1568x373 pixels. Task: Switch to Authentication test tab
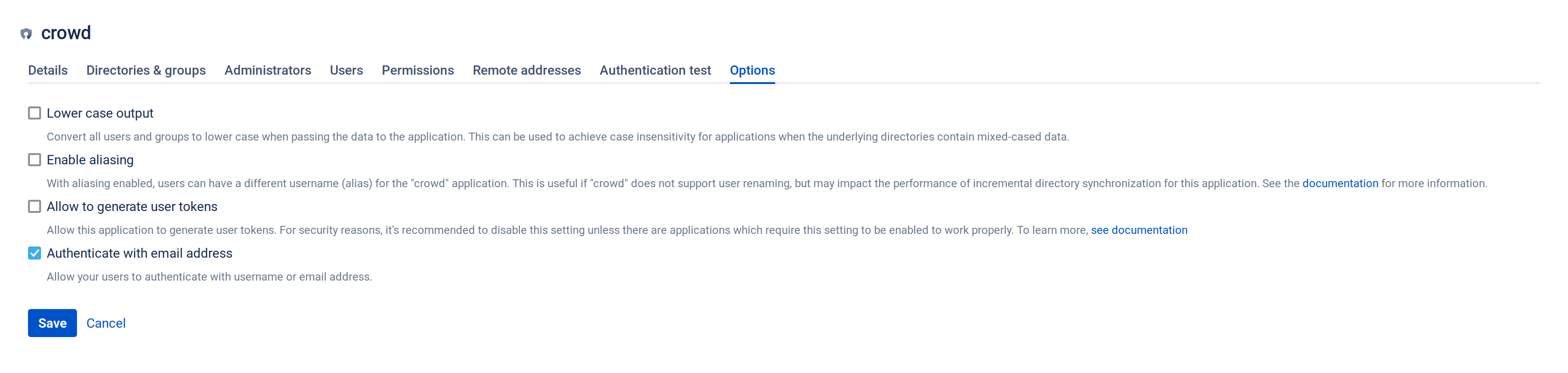[x=654, y=70]
